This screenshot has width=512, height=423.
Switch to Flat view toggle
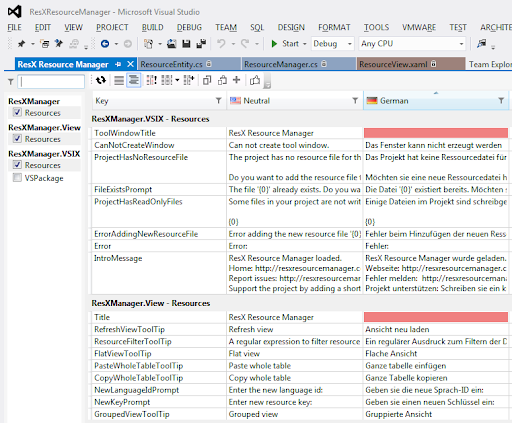(119, 80)
